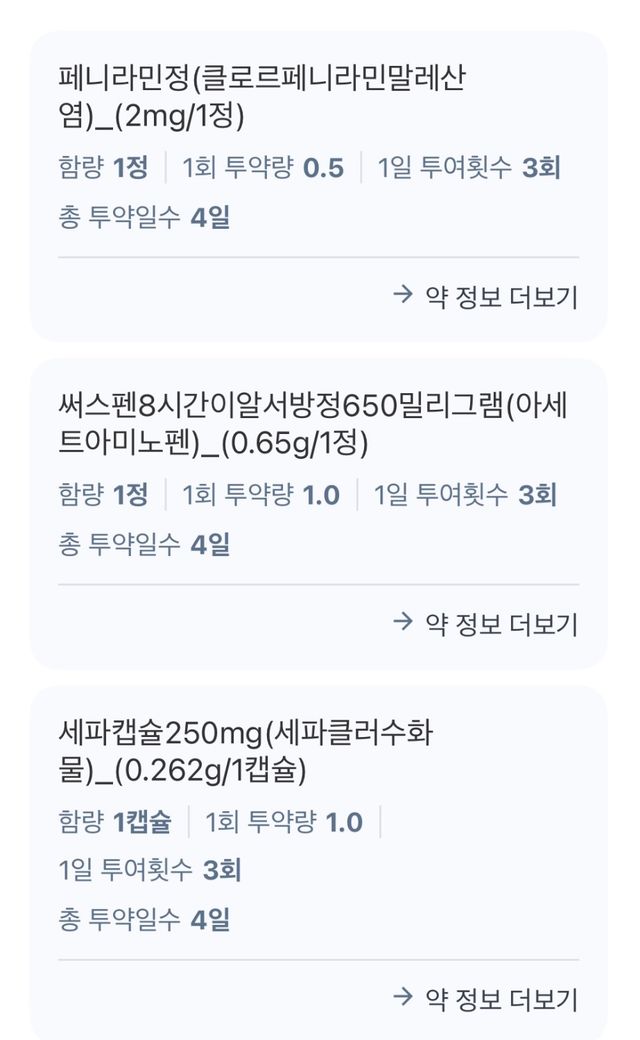
Task: Click 1일 투여횟수 3회 in 써스펜 card
Action: click(465, 494)
